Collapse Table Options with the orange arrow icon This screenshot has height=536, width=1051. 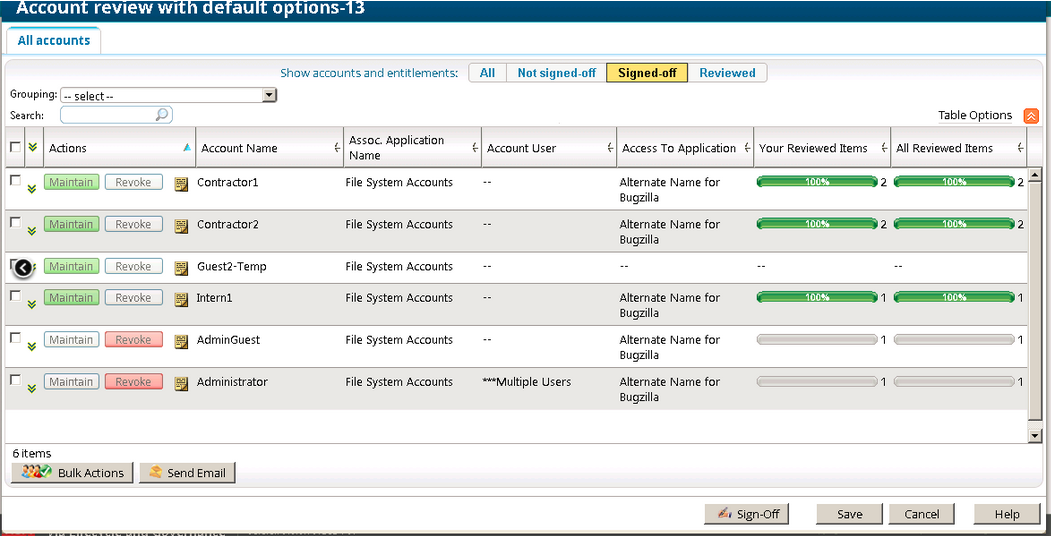pyautogui.click(x=1031, y=116)
